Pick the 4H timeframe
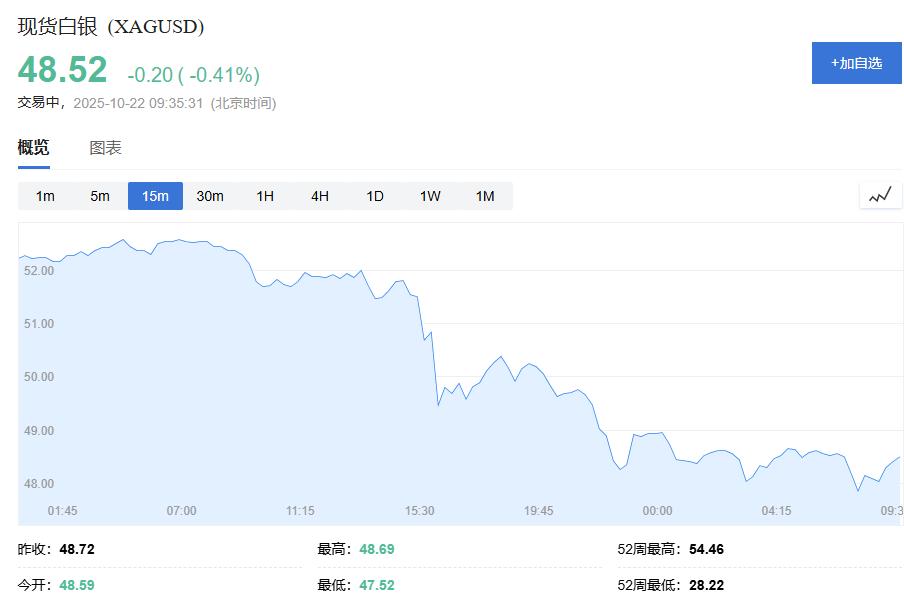 [320, 196]
